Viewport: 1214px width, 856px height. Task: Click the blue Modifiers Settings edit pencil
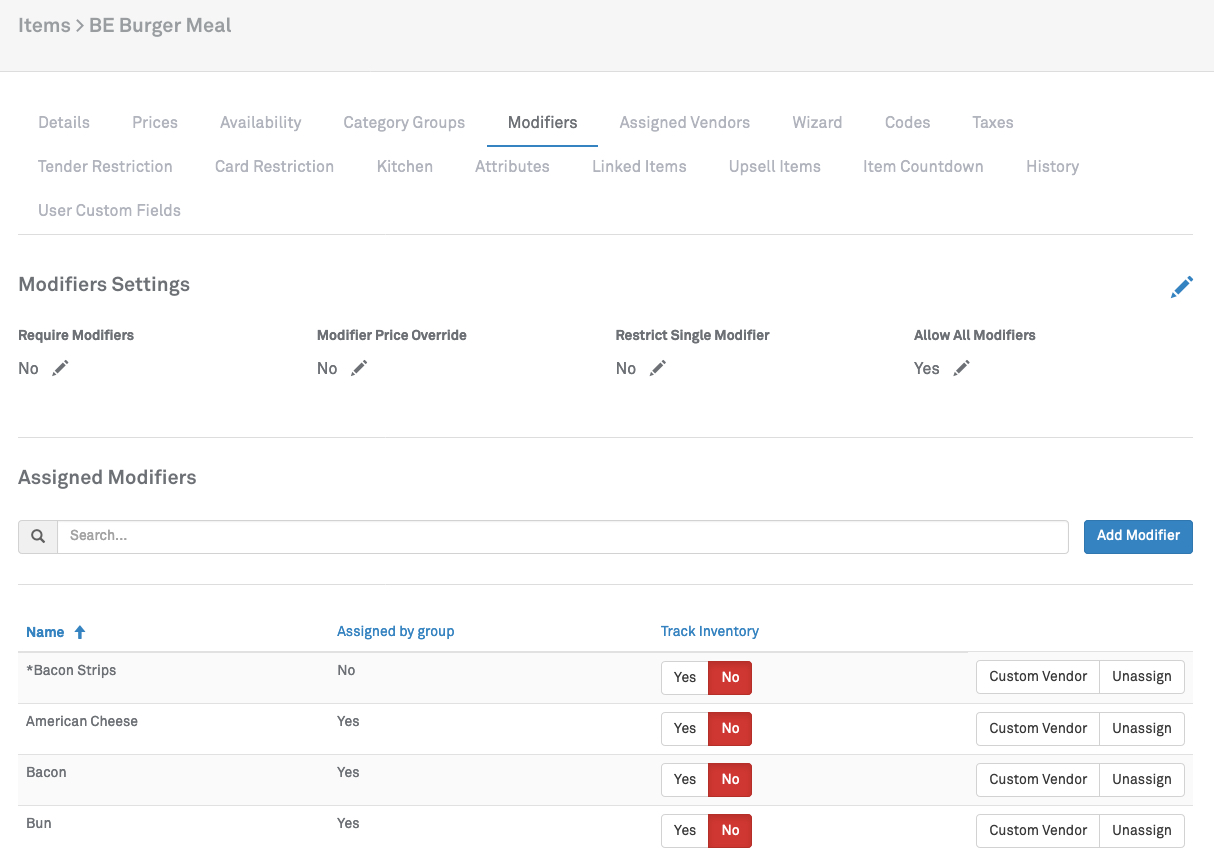1181,287
